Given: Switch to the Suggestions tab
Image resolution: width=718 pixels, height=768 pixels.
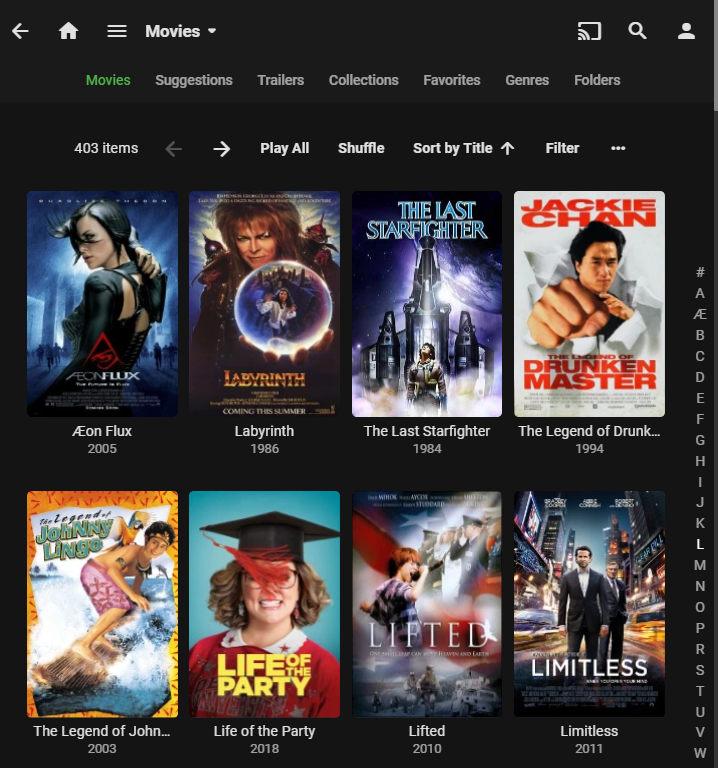Looking at the screenshot, I should click(x=194, y=80).
